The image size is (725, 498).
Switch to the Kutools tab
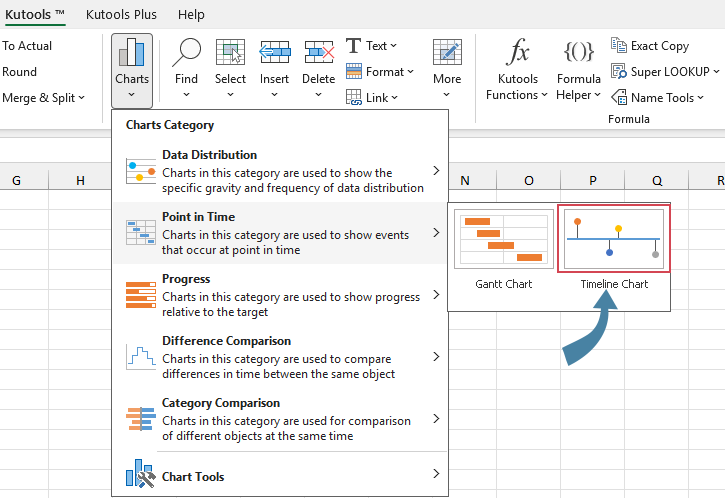pos(35,15)
